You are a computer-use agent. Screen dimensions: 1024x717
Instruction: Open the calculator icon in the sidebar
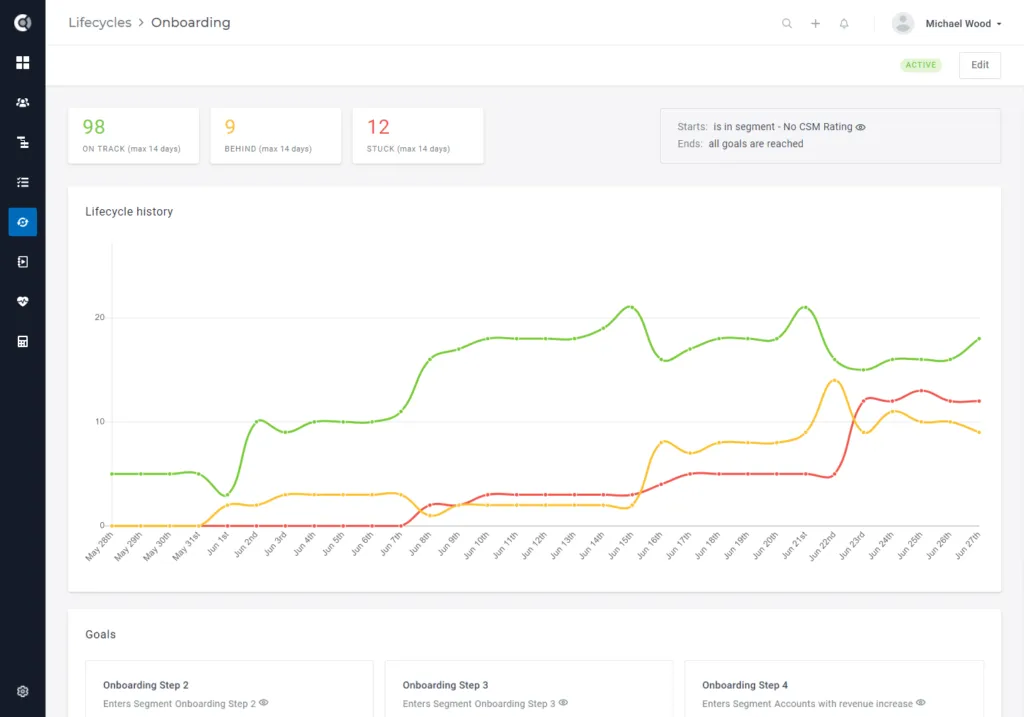(22, 342)
